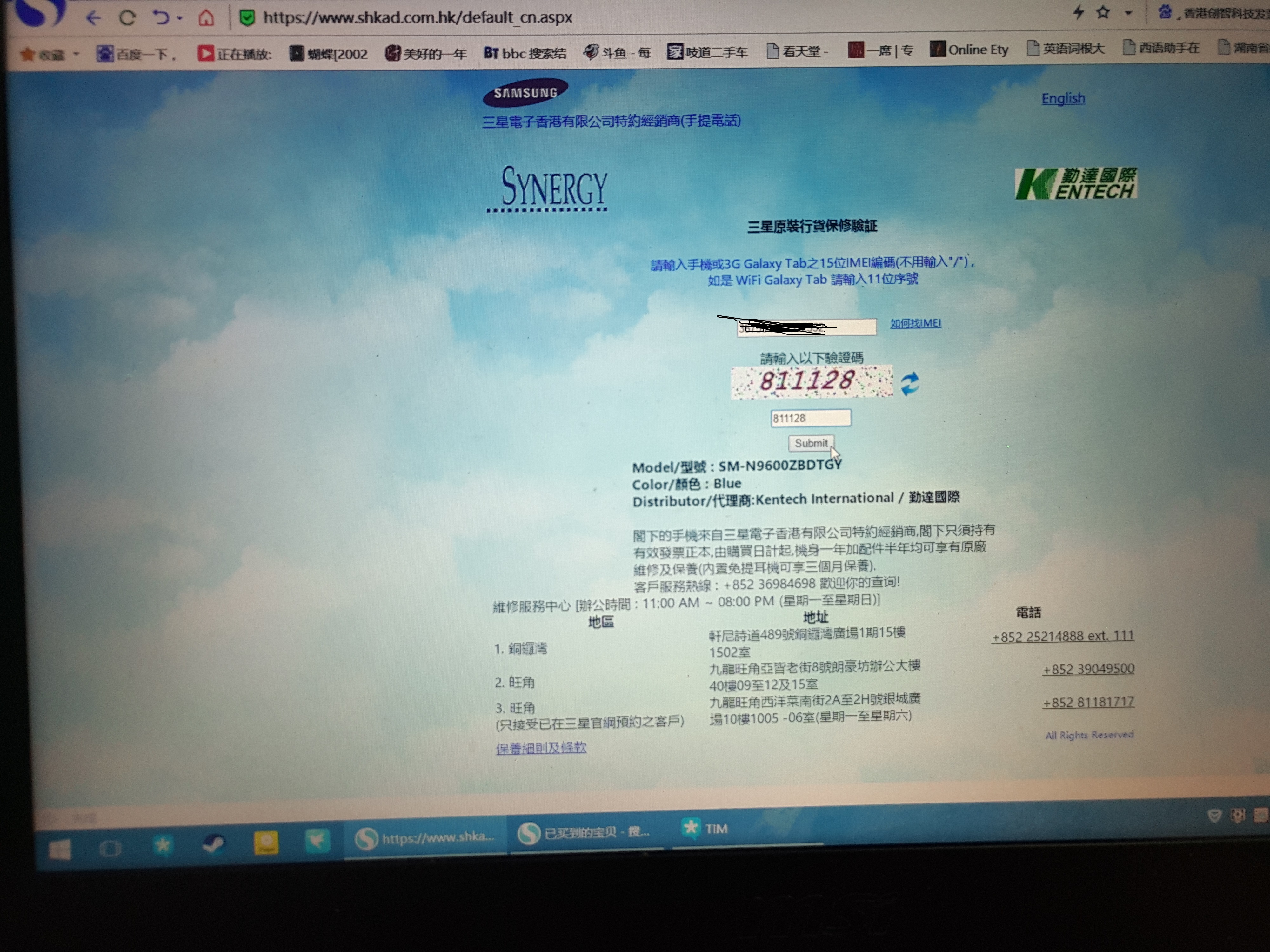This screenshot has width=1270, height=952.
Task: Open the Windows Start button
Action: coord(60,849)
